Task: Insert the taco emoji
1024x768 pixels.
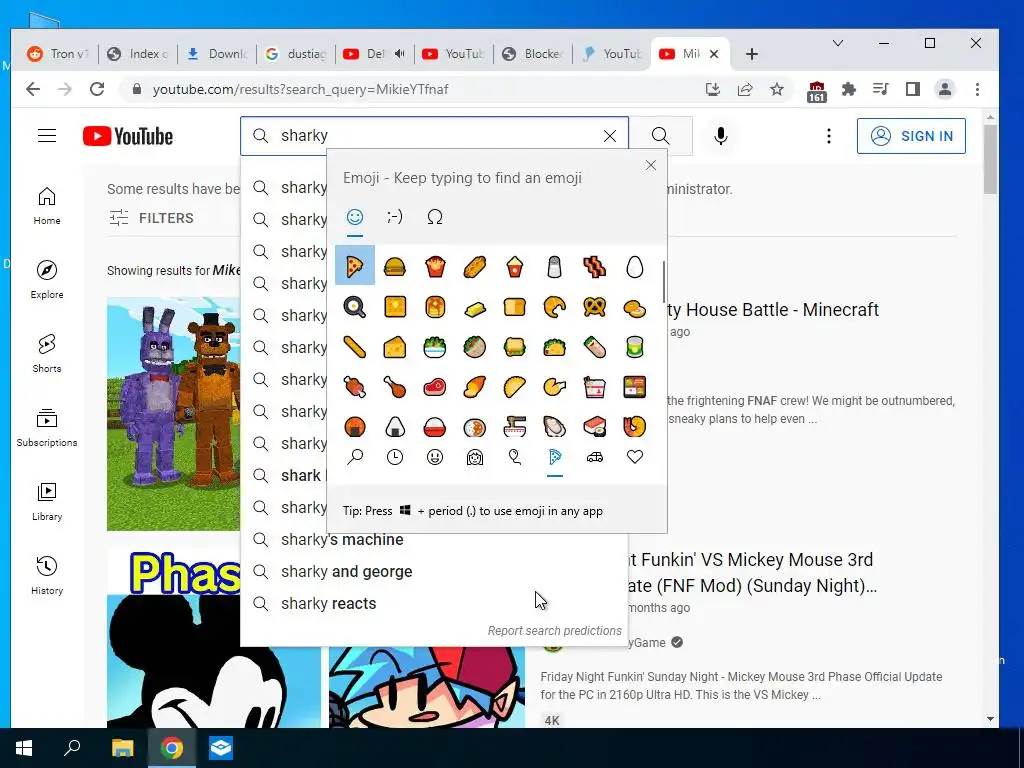Action: click(x=554, y=347)
